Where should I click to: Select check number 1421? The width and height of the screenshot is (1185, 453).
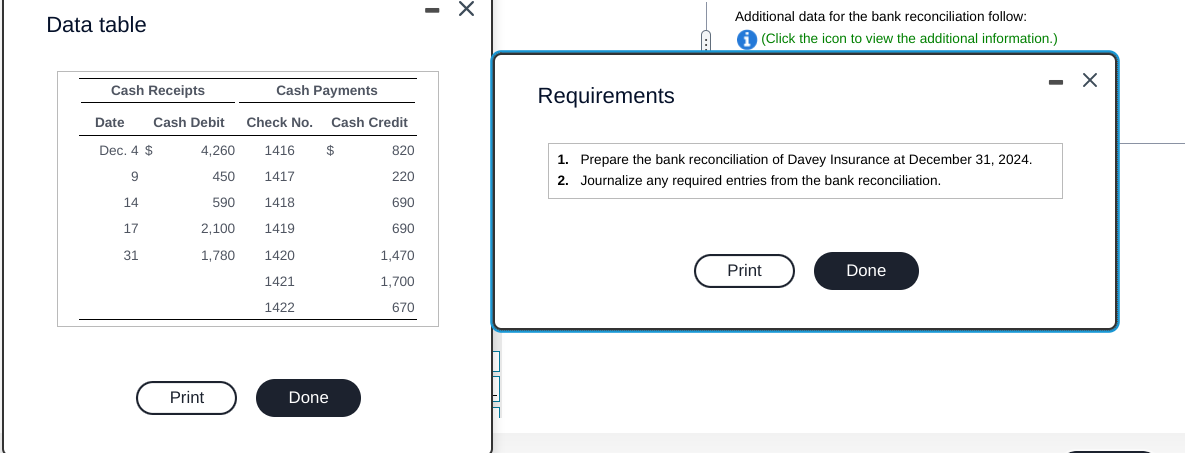tap(280, 281)
